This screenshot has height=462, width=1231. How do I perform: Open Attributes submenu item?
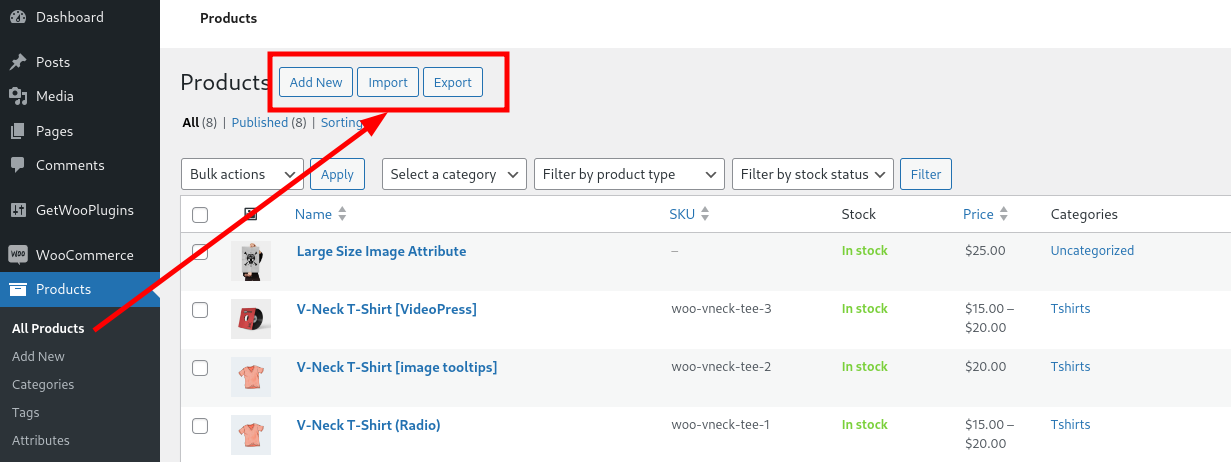point(41,440)
